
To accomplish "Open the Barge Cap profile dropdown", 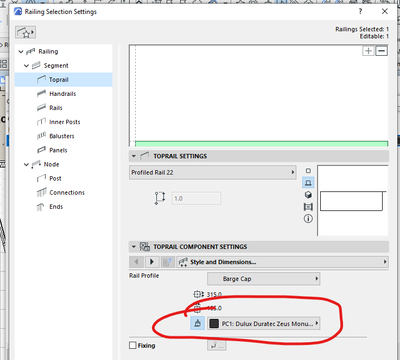I will [264, 279].
